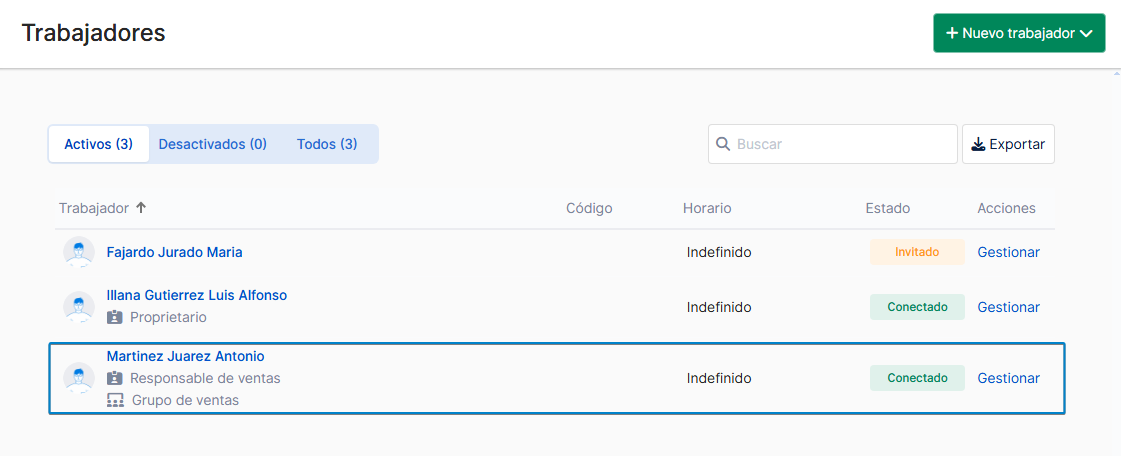
Task: Click Martinez Juarez Antonio's avatar icon
Action: (79, 378)
